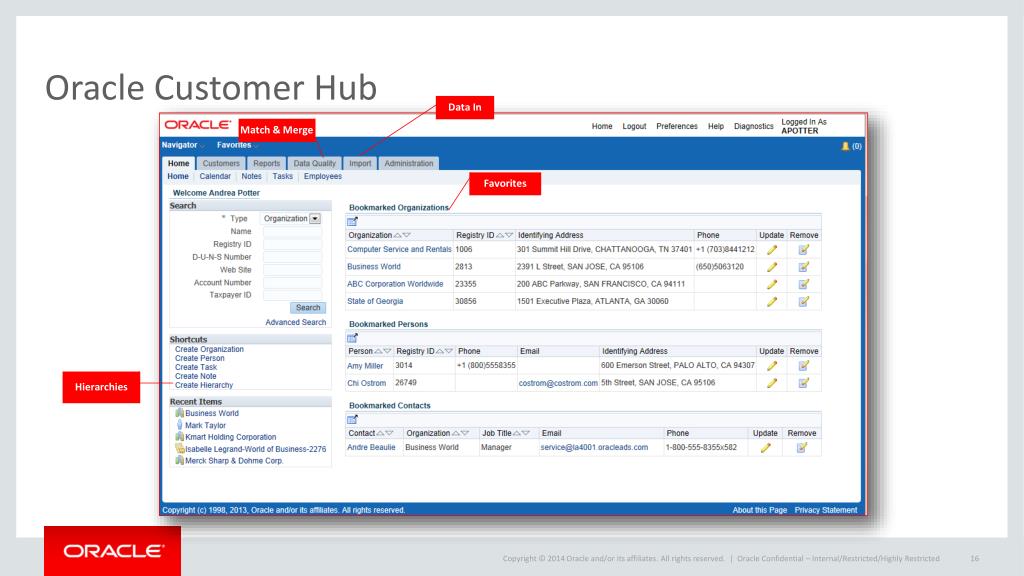Click into the Registry ID search field
The height and width of the screenshot is (576, 1024).
pyautogui.click(x=293, y=244)
